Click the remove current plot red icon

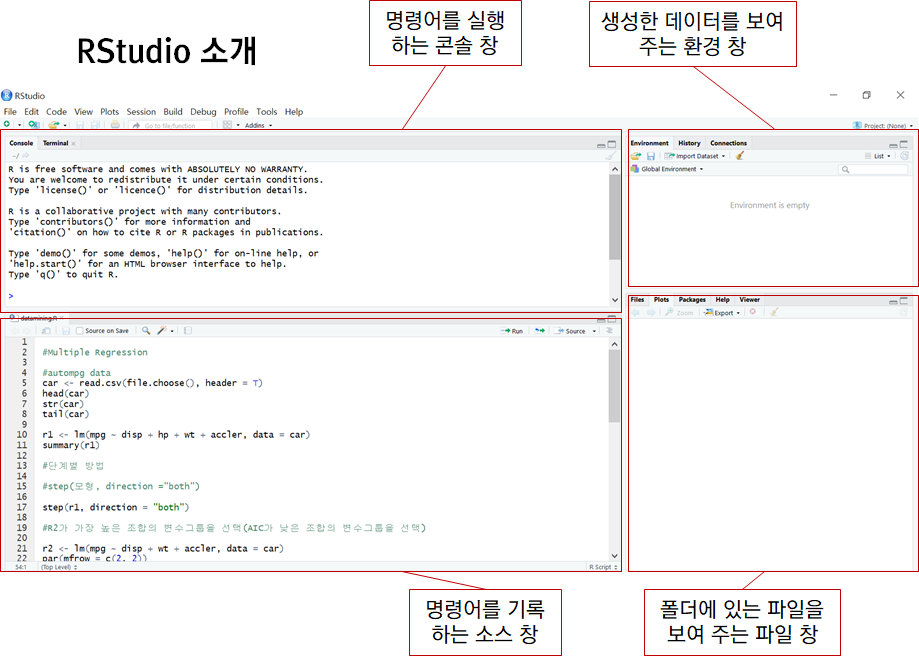click(753, 312)
